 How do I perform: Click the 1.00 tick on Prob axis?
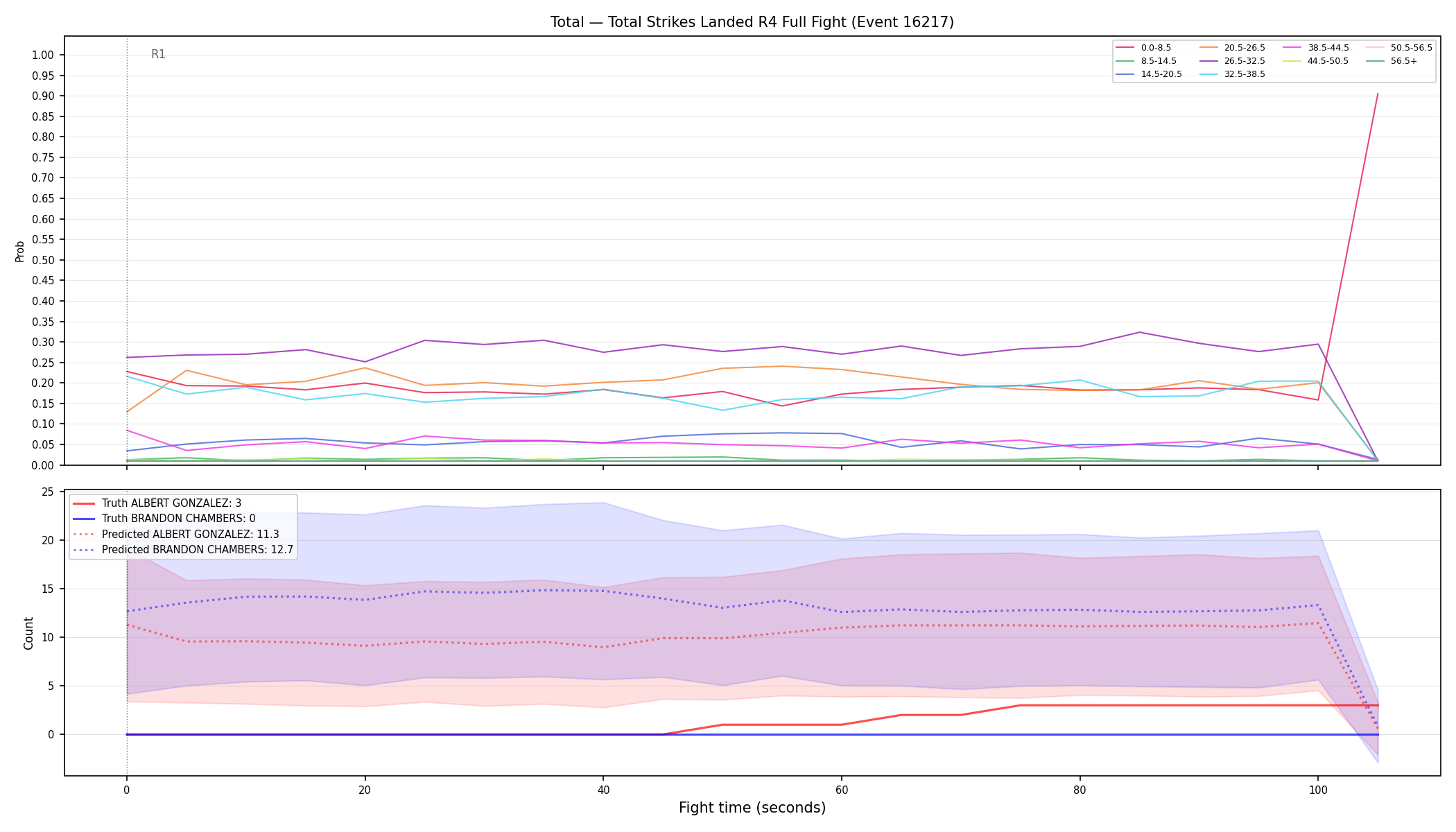(42, 55)
